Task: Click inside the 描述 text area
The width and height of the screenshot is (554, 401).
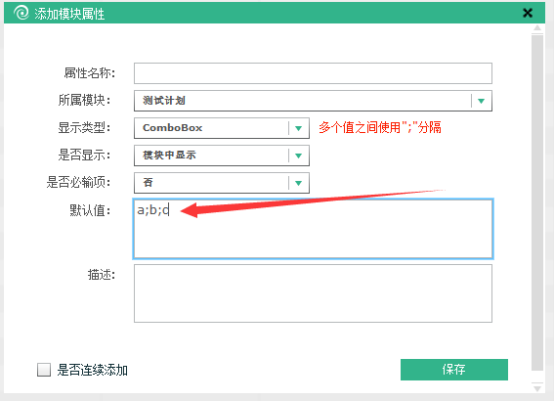Action: pyautogui.click(x=313, y=293)
